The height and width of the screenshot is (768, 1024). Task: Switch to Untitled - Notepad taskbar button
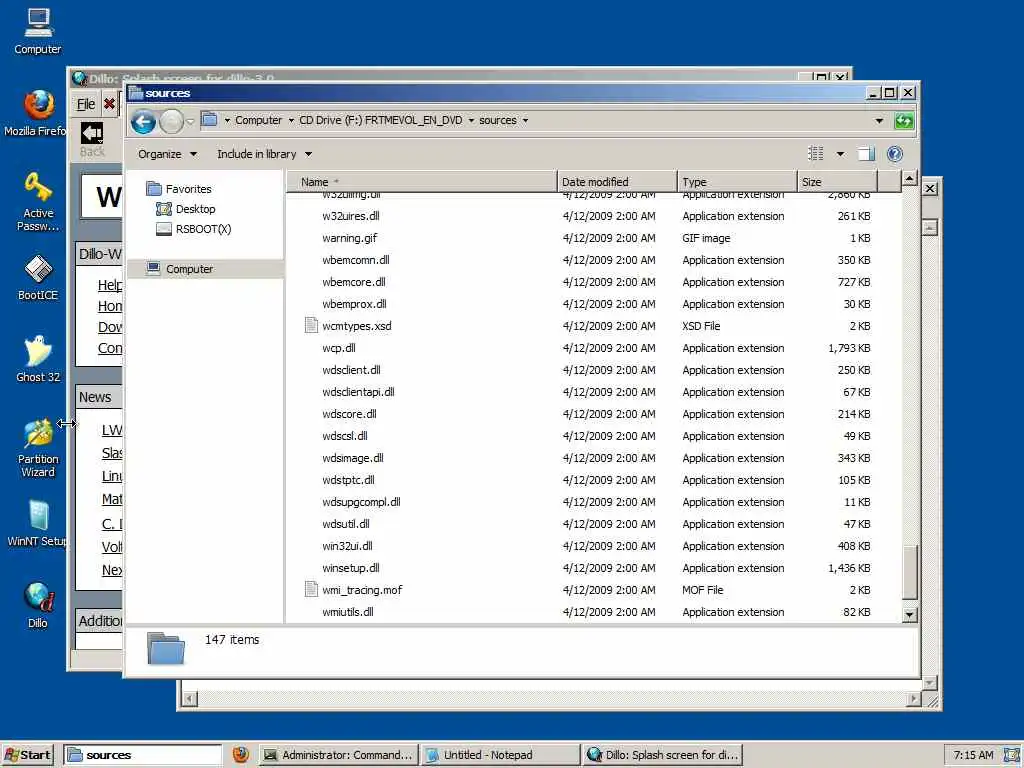(500, 755)
